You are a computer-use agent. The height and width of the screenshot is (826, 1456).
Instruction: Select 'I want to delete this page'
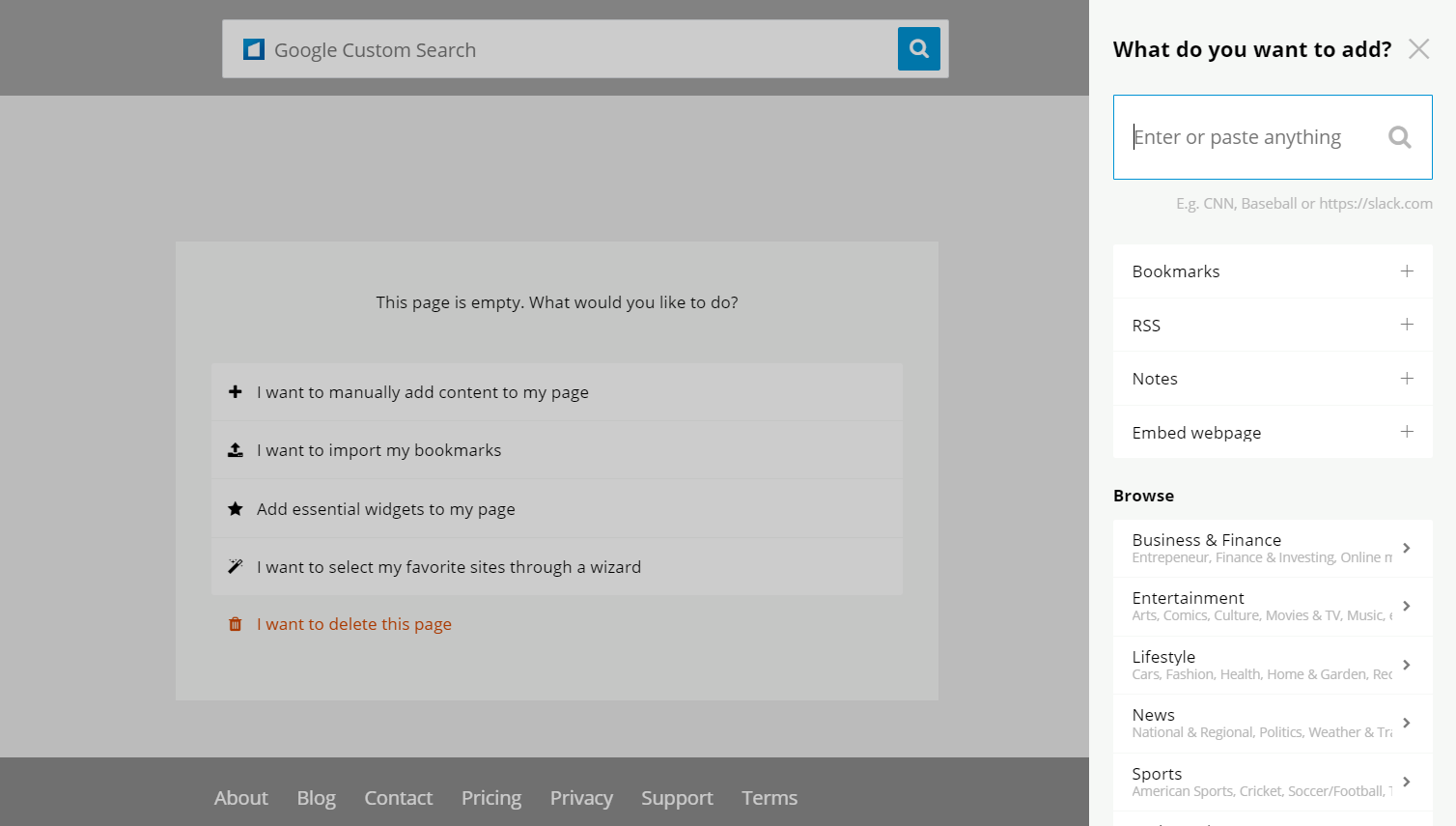353,624
